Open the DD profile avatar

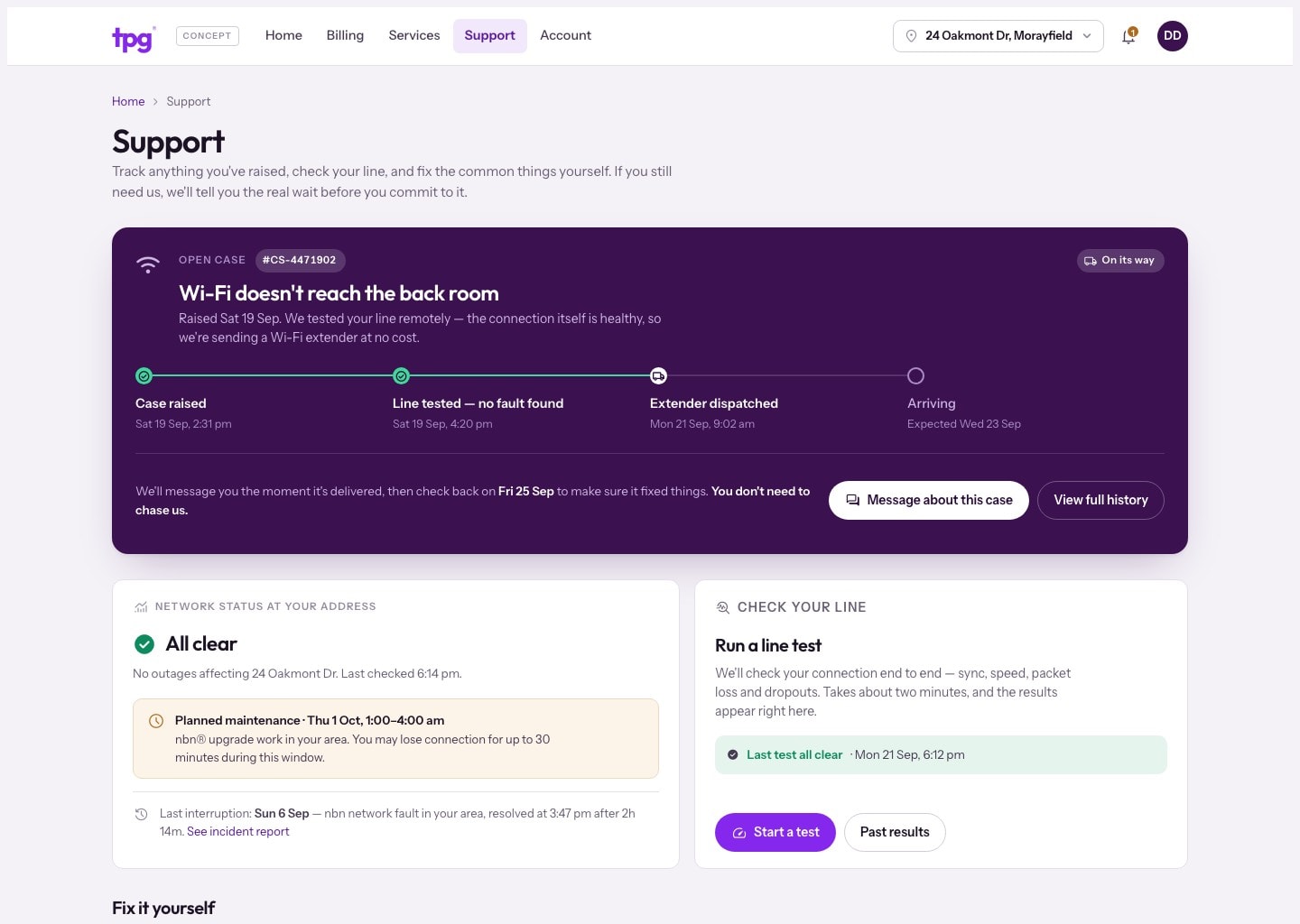click(1173, 36)
